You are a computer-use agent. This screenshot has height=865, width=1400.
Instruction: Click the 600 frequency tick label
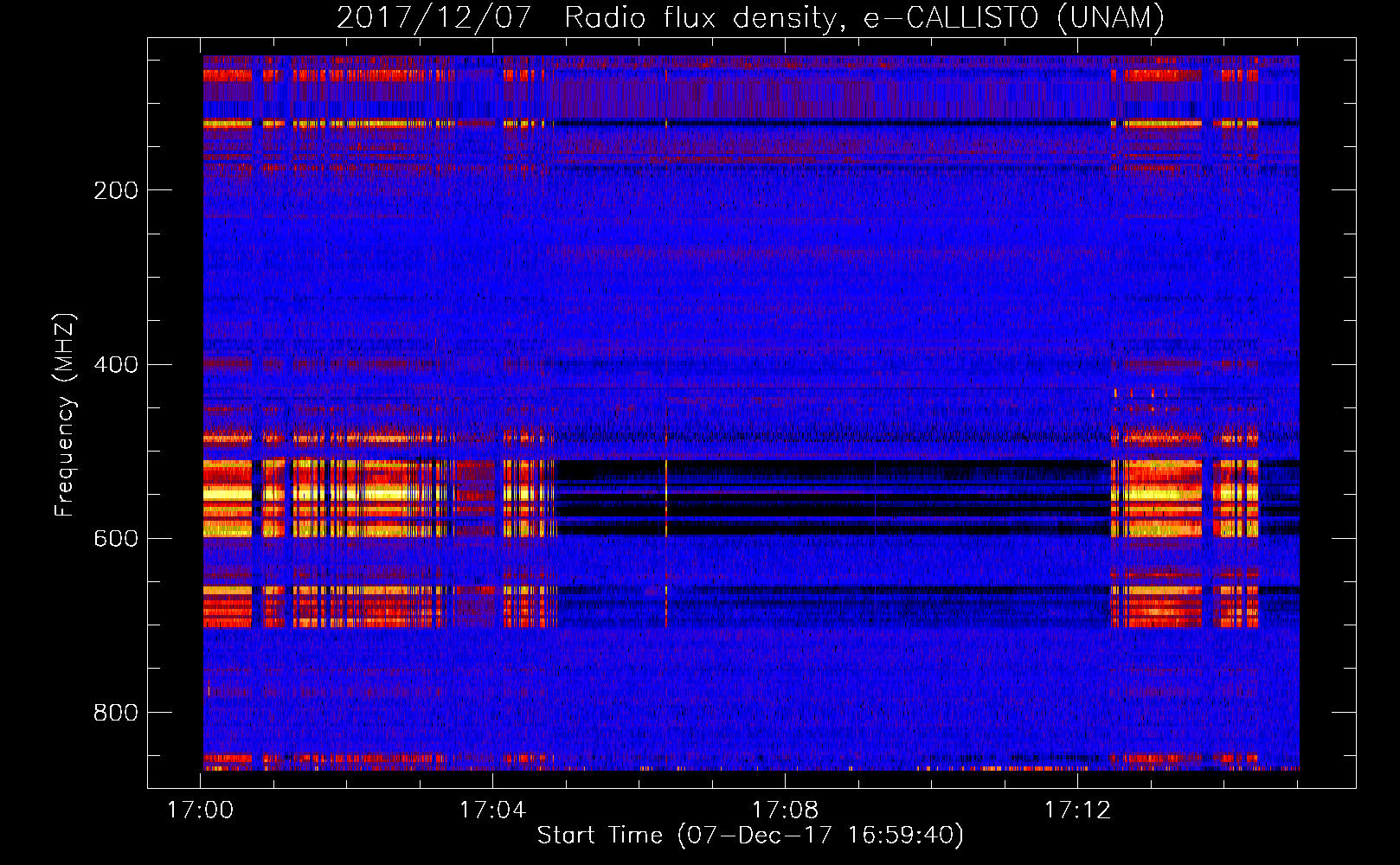click(x=116, y=538)
